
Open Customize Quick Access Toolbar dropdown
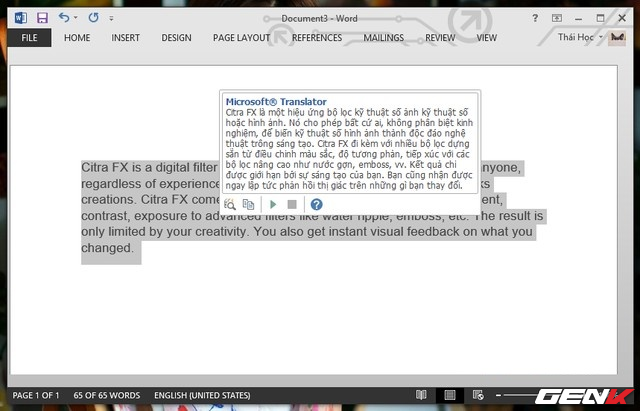pos(111,18)
